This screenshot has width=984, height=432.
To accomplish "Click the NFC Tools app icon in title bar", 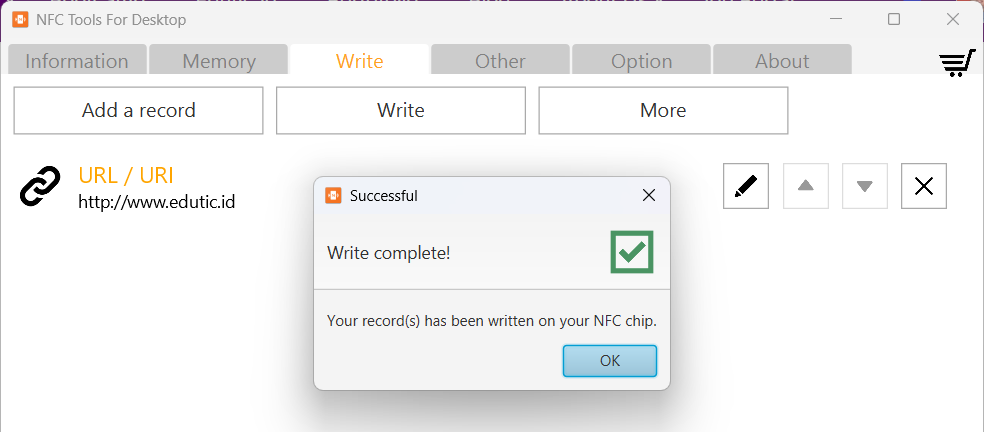I will click(20, 19).
